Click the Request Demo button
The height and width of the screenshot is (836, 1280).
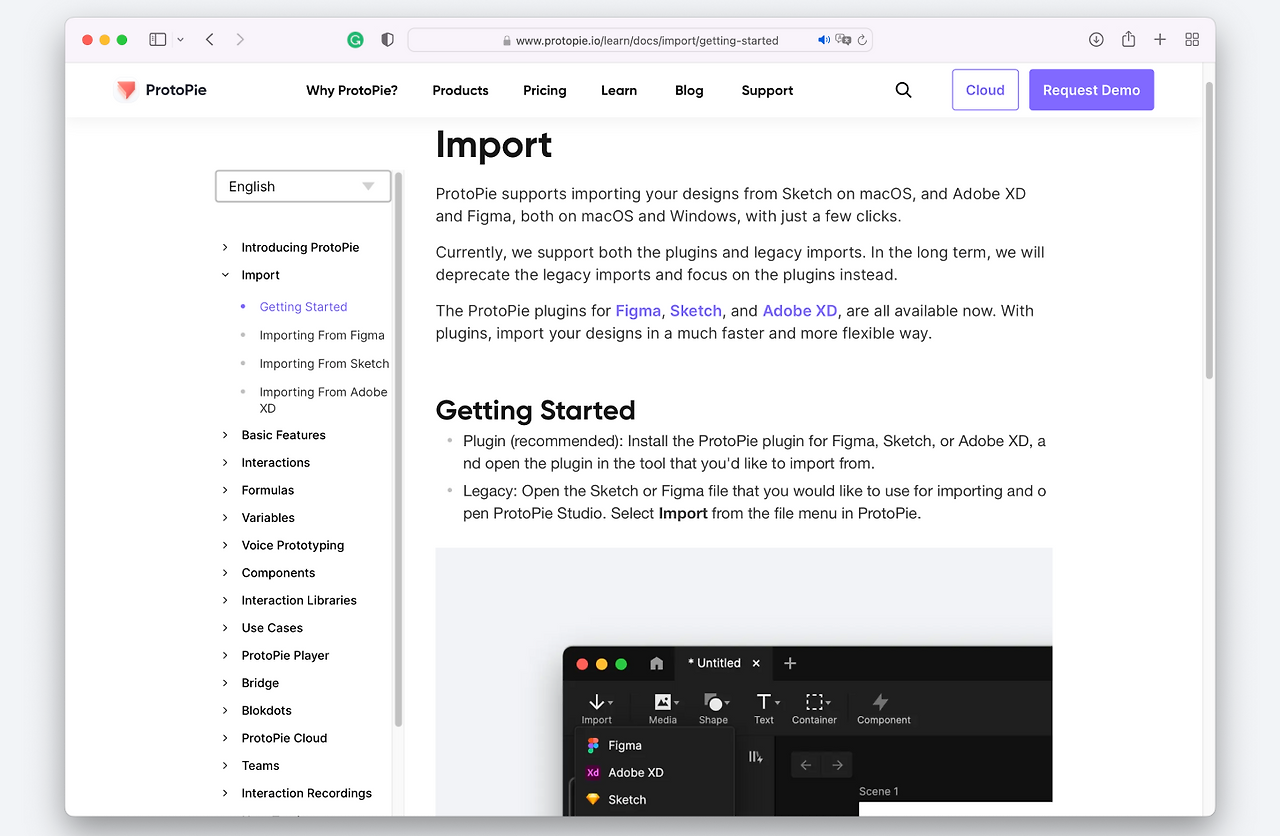[1091, 89]
